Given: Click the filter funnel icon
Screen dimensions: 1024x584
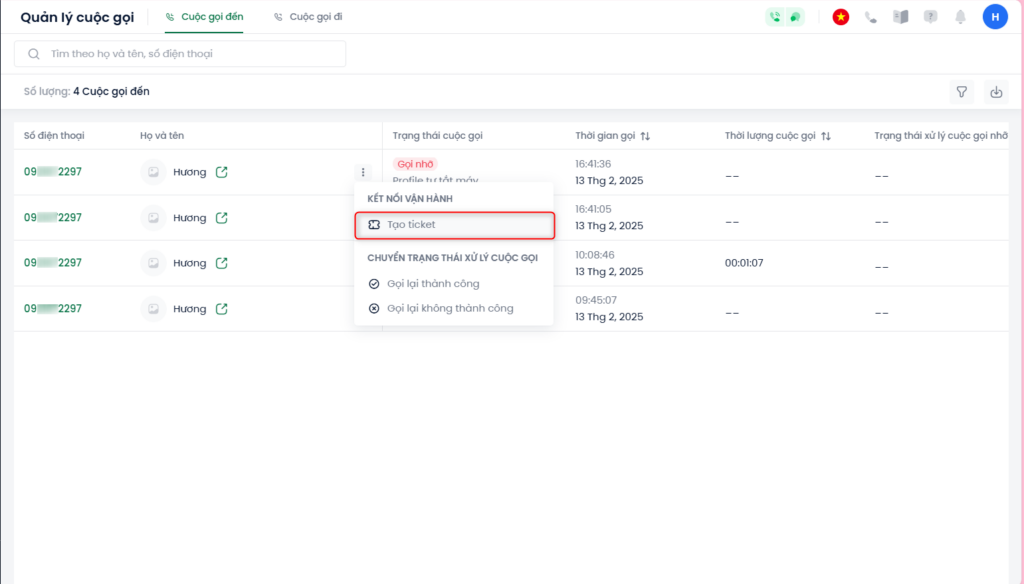Looking at the screenshot, I should pyautogui.click(x=961, y=92).
